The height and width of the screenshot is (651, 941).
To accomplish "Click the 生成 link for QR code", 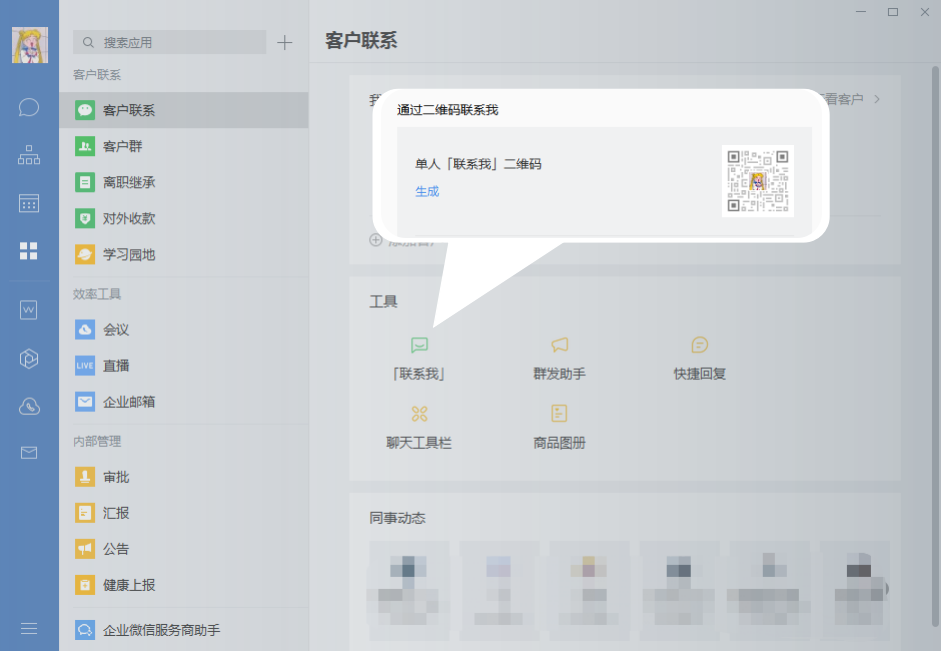I will pyautogui.click(x=427, y=191).
